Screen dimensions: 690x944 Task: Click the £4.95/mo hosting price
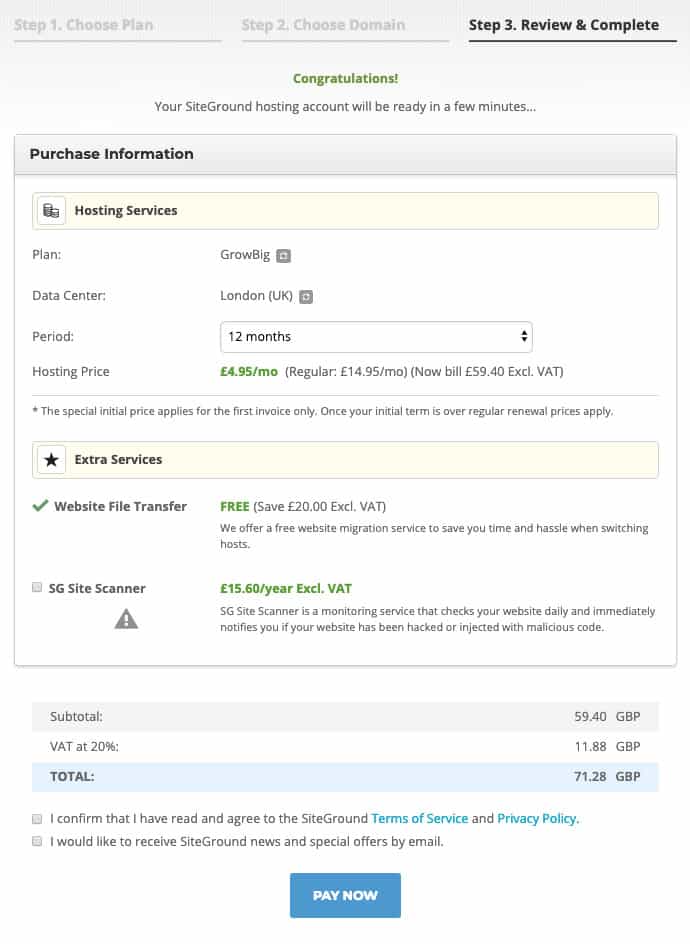point(249,371)
